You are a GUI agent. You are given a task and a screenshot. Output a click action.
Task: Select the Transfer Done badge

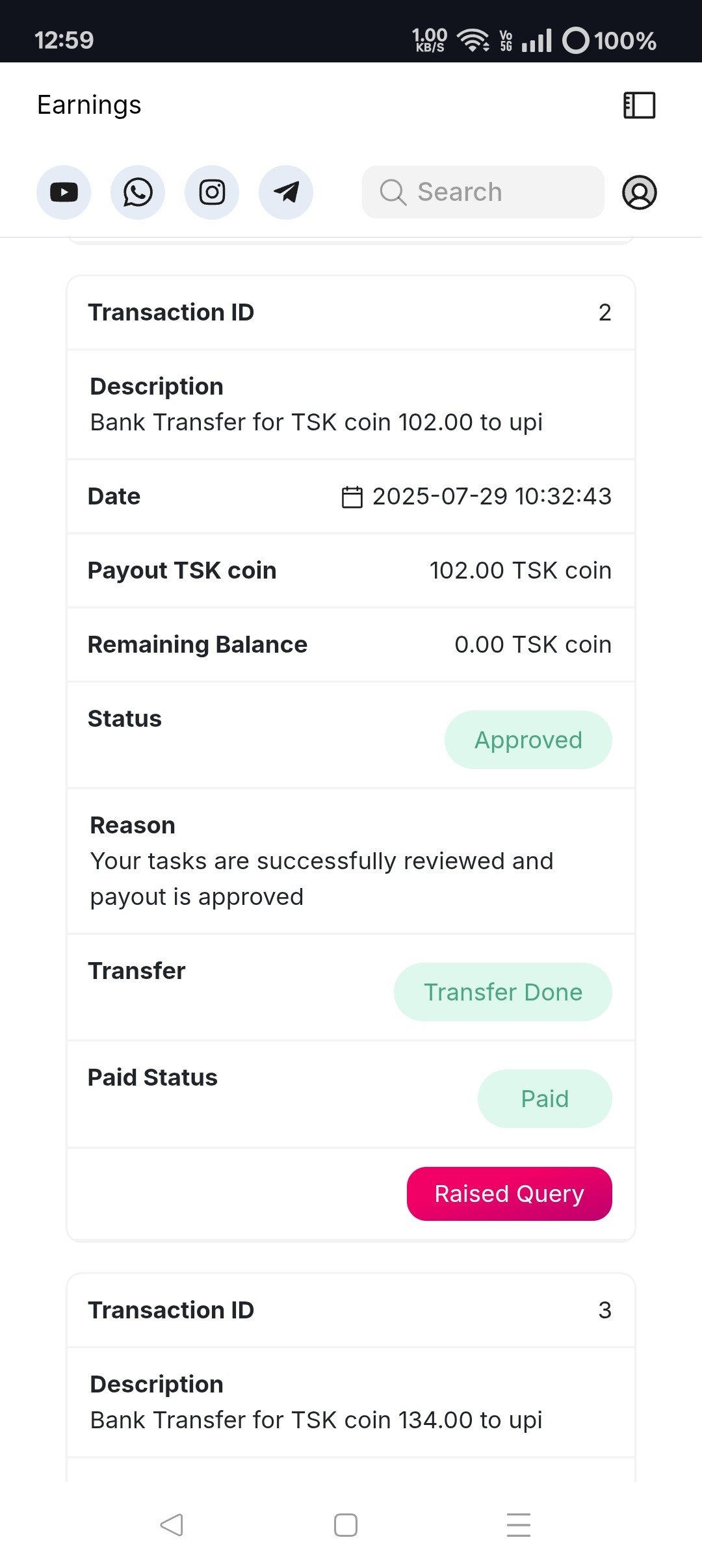point(502,992)
